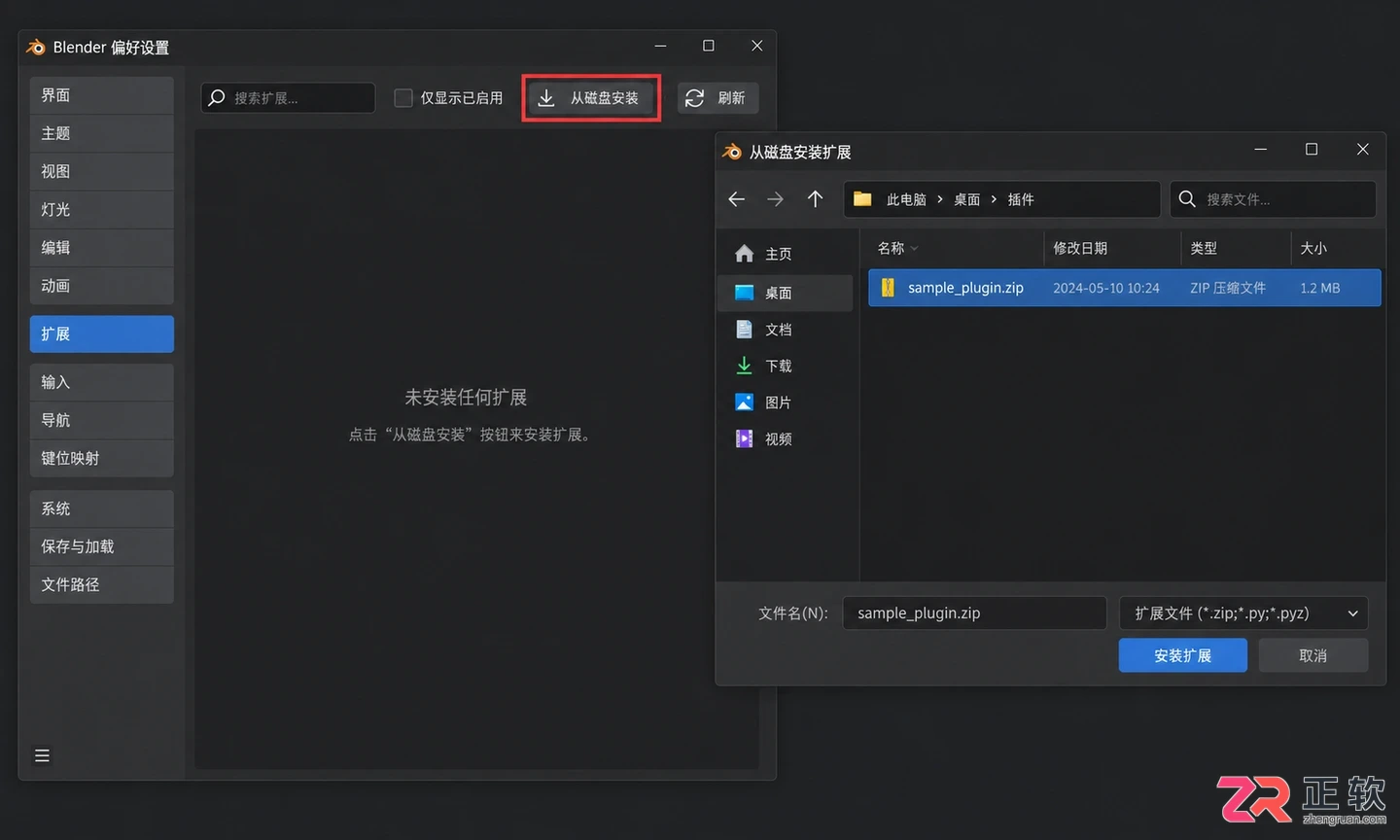Click the 刷新 button

click(717, 98)
